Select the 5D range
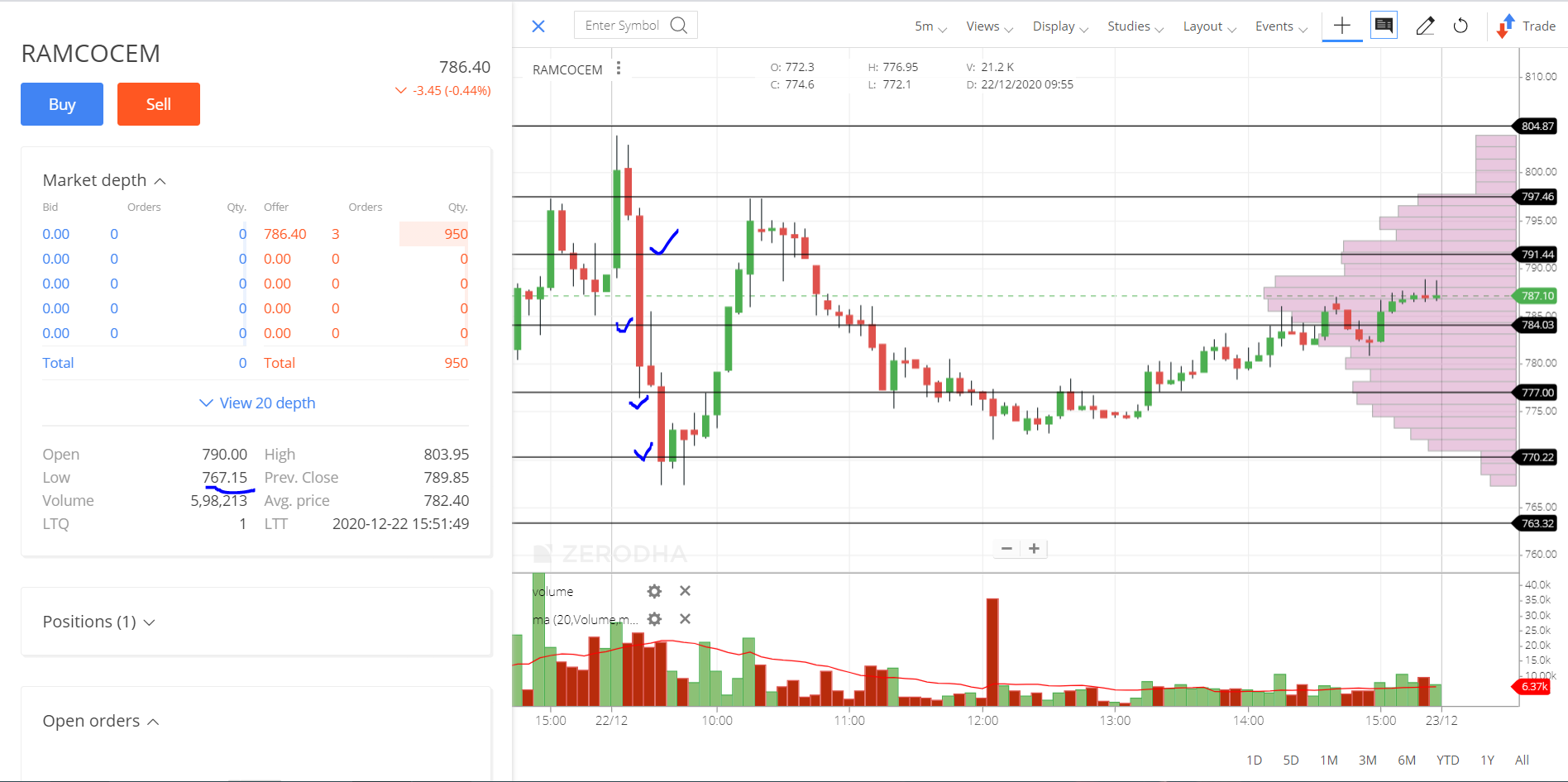 click(x=1291, y=760)
